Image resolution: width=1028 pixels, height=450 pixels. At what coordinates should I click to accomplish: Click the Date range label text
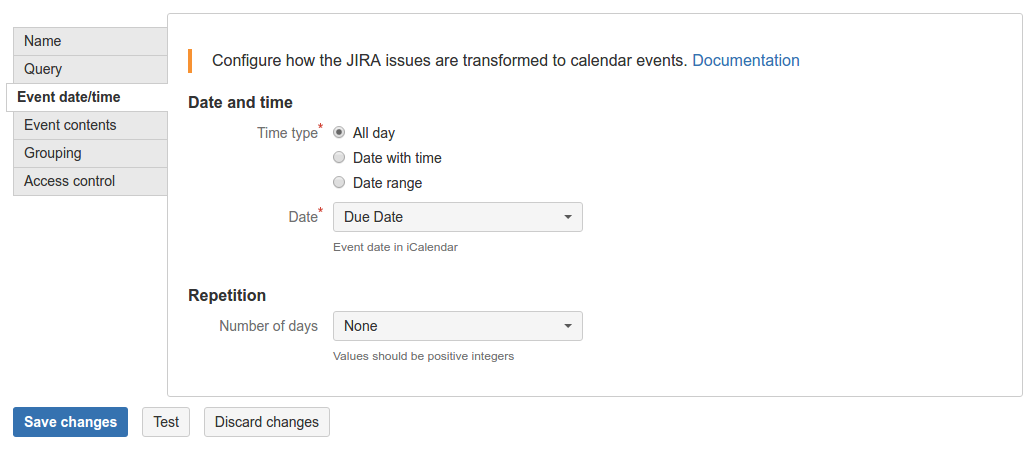pyautogui.click(x=387, y=183)
